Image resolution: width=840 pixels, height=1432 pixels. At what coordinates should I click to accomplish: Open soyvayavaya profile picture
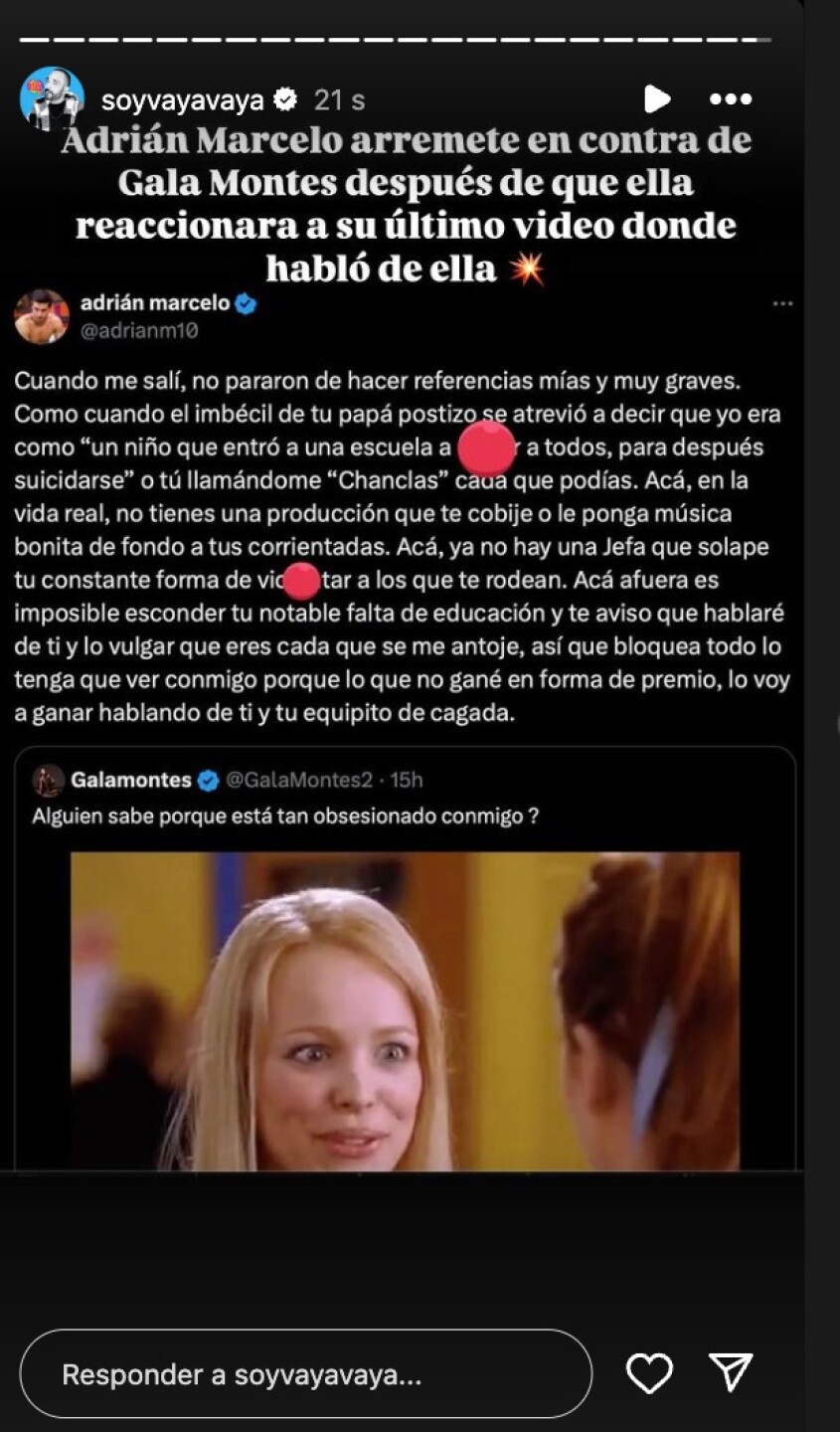[52, 98]
